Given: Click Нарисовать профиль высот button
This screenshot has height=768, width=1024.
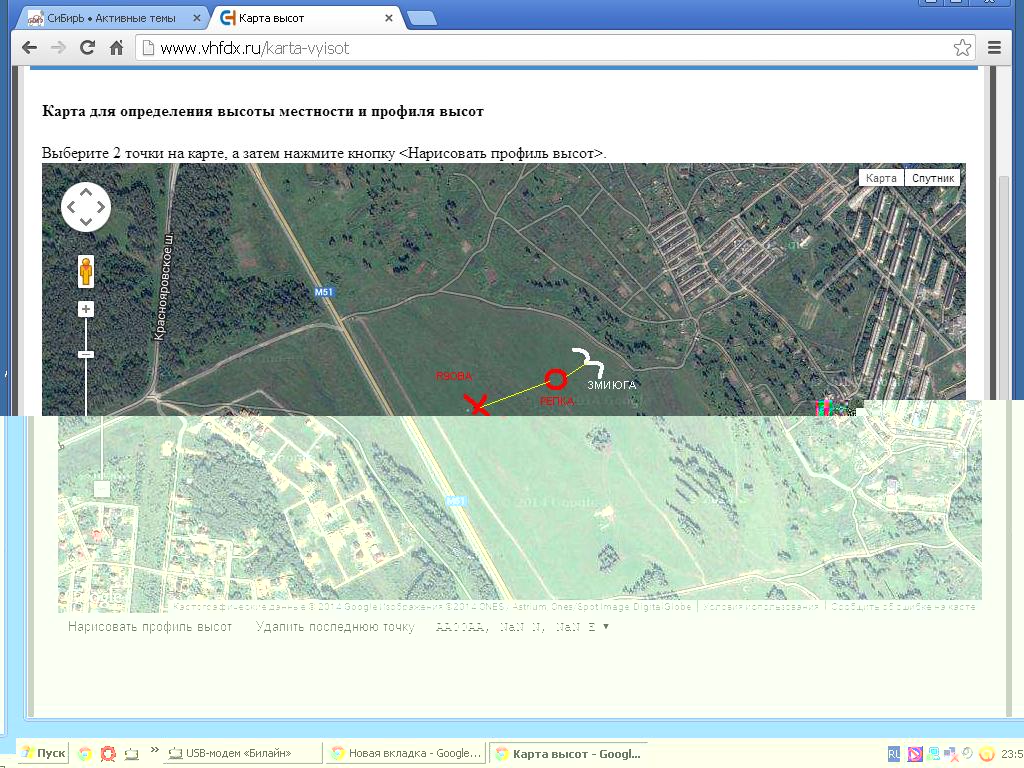Looking at the screenshot, I should pos(150,627).
